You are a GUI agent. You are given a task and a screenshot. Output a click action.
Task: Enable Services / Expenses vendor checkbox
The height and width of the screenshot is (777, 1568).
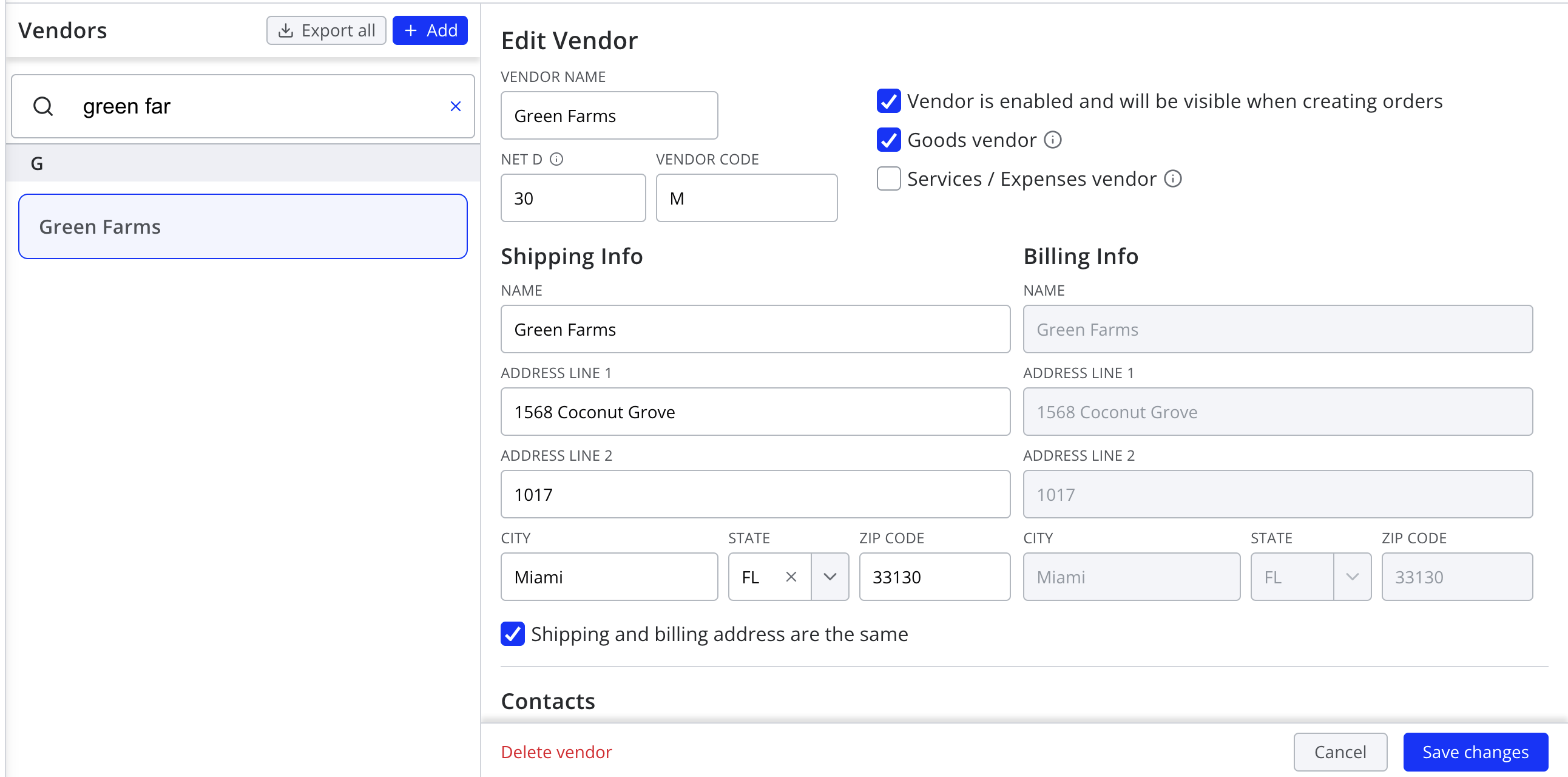click(889, 179)
